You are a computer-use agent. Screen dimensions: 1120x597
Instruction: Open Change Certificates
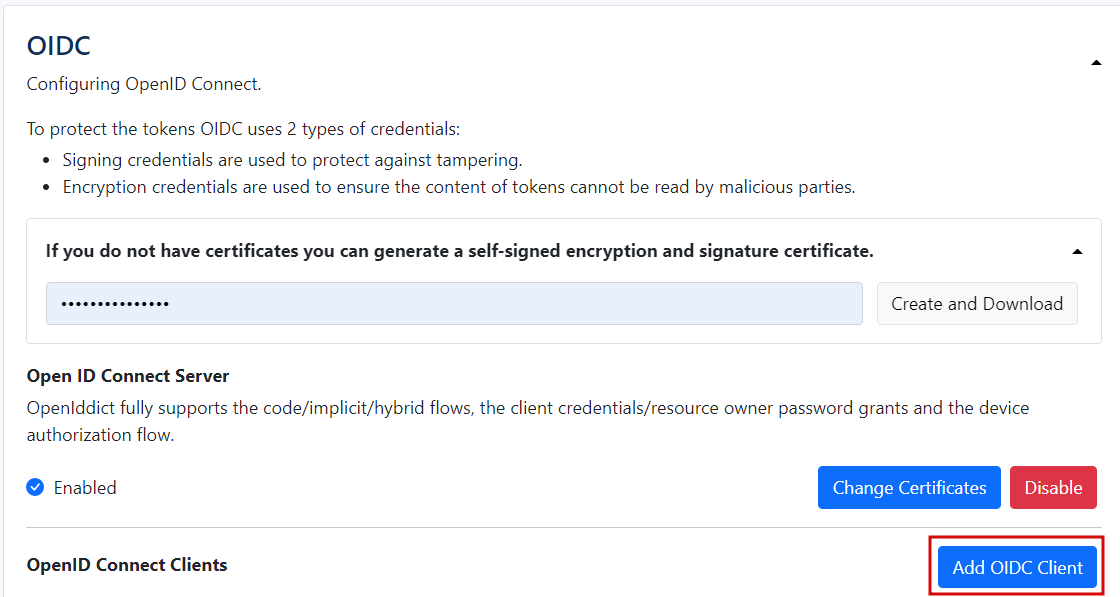909,488
